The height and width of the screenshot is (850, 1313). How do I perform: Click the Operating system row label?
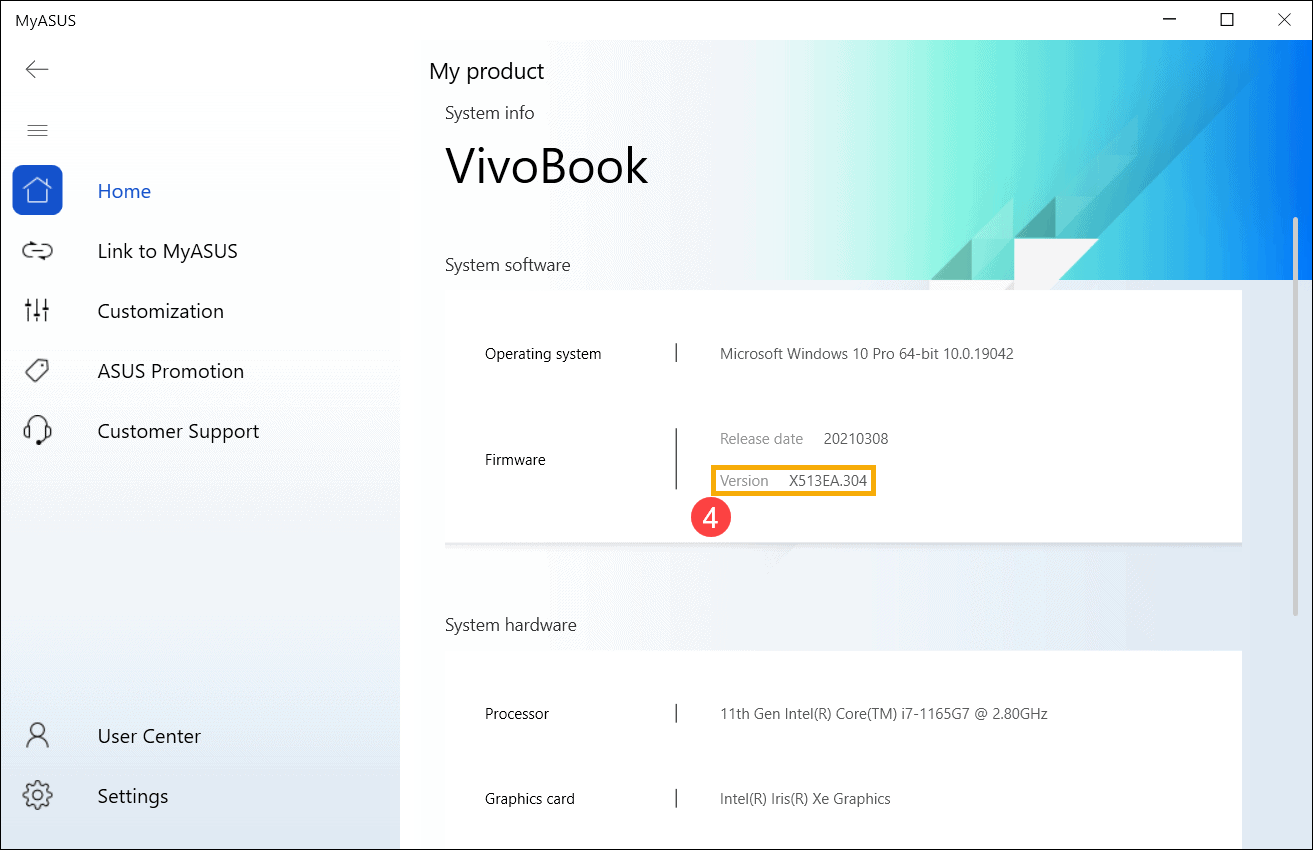coord(543,354)
